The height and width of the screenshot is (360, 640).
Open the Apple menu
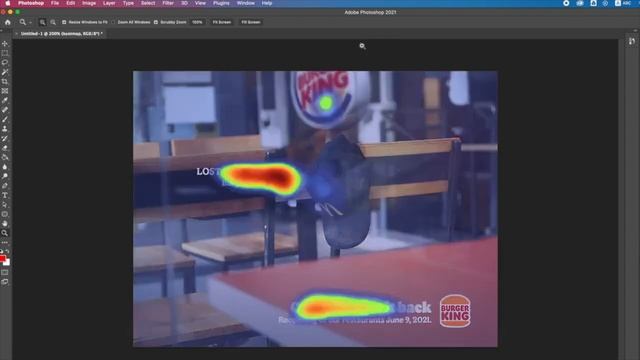point(8,3)
